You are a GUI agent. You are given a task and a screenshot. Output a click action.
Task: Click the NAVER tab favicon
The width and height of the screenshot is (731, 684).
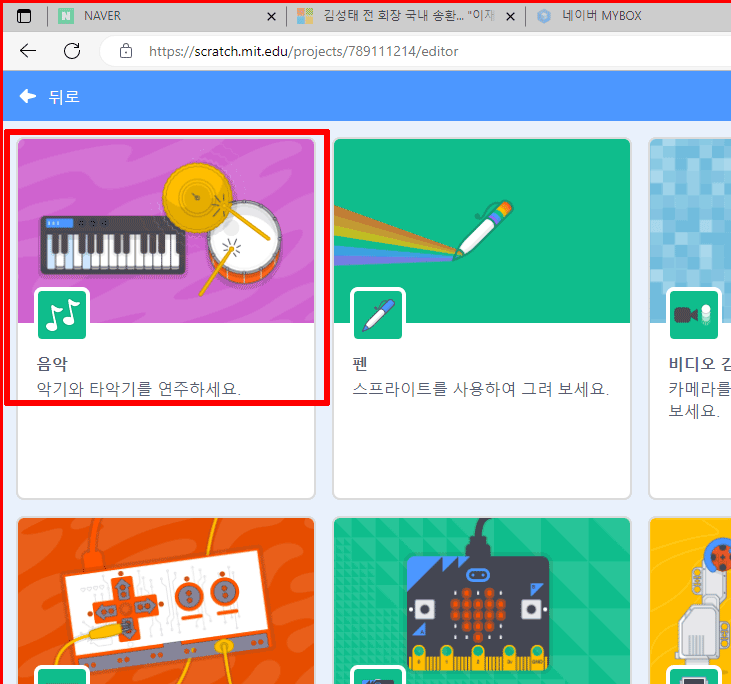tap(66, 16)
